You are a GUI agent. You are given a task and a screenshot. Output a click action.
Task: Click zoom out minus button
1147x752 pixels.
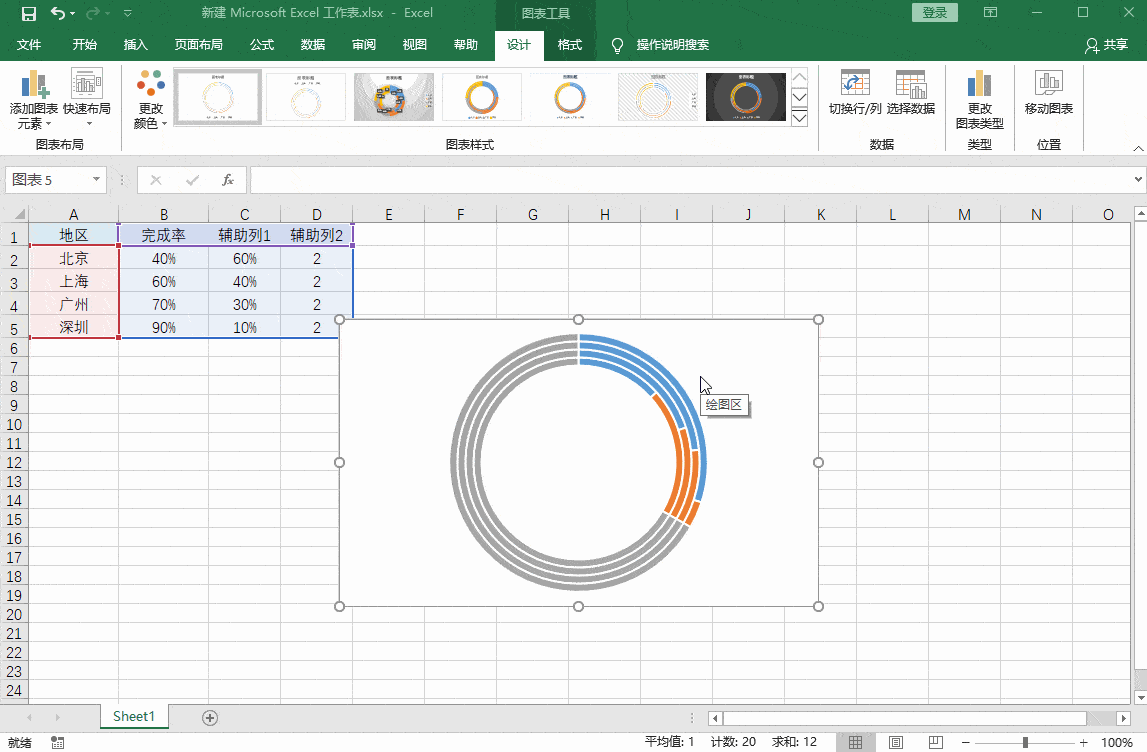[x=966, y=742]
